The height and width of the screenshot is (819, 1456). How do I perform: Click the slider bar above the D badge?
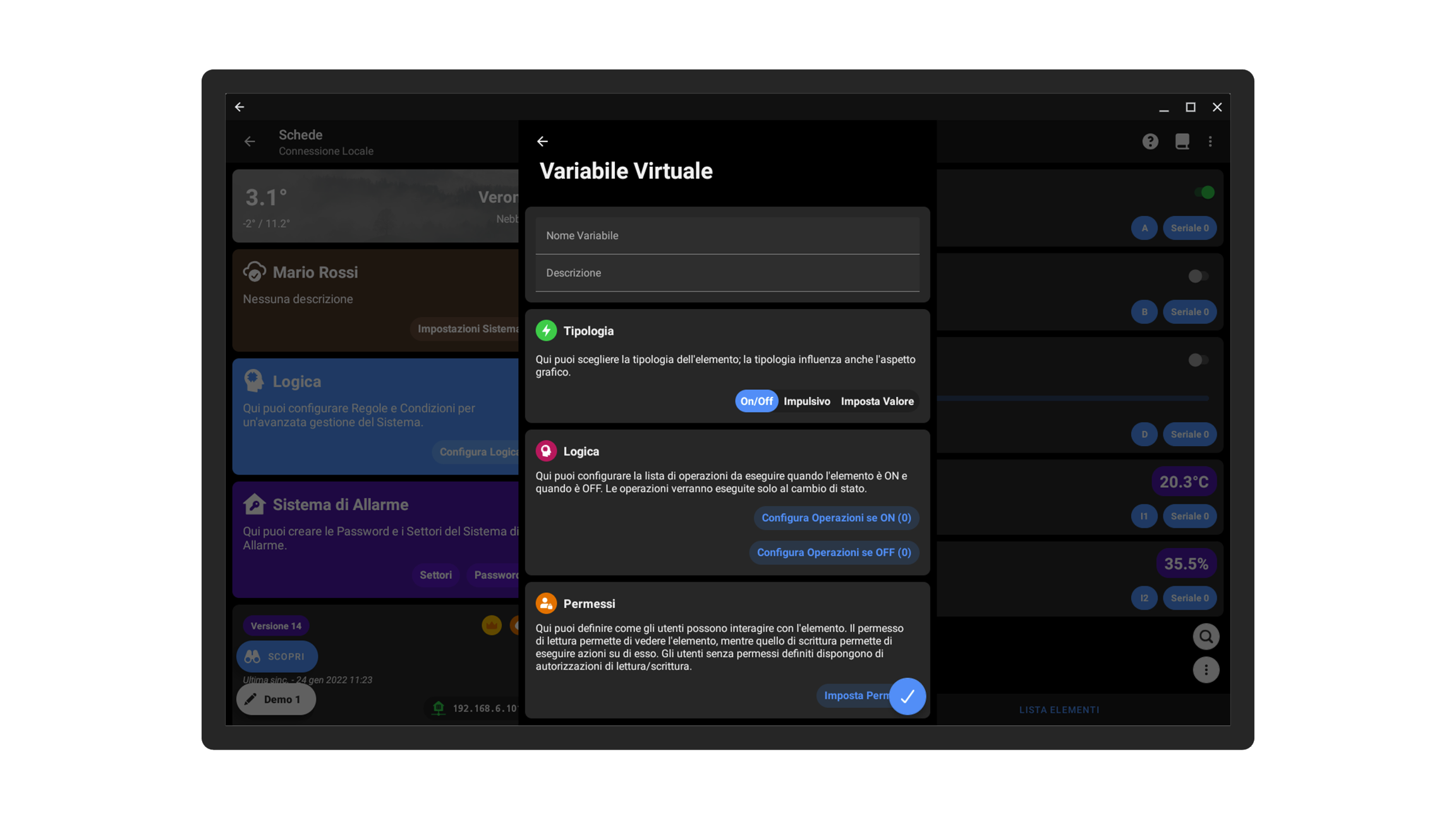(1072, 398)
